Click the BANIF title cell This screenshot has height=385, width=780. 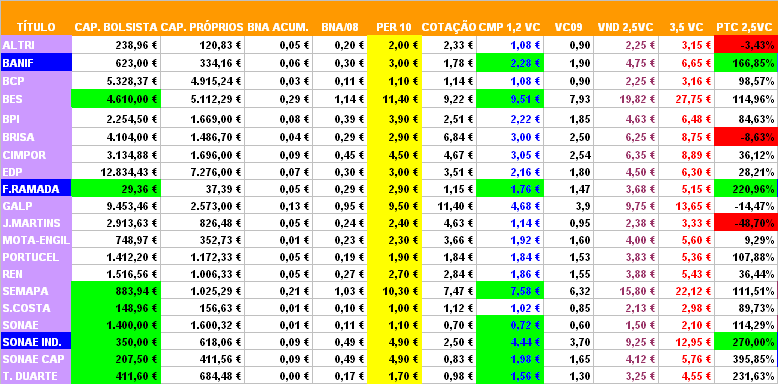click(36, 63)
